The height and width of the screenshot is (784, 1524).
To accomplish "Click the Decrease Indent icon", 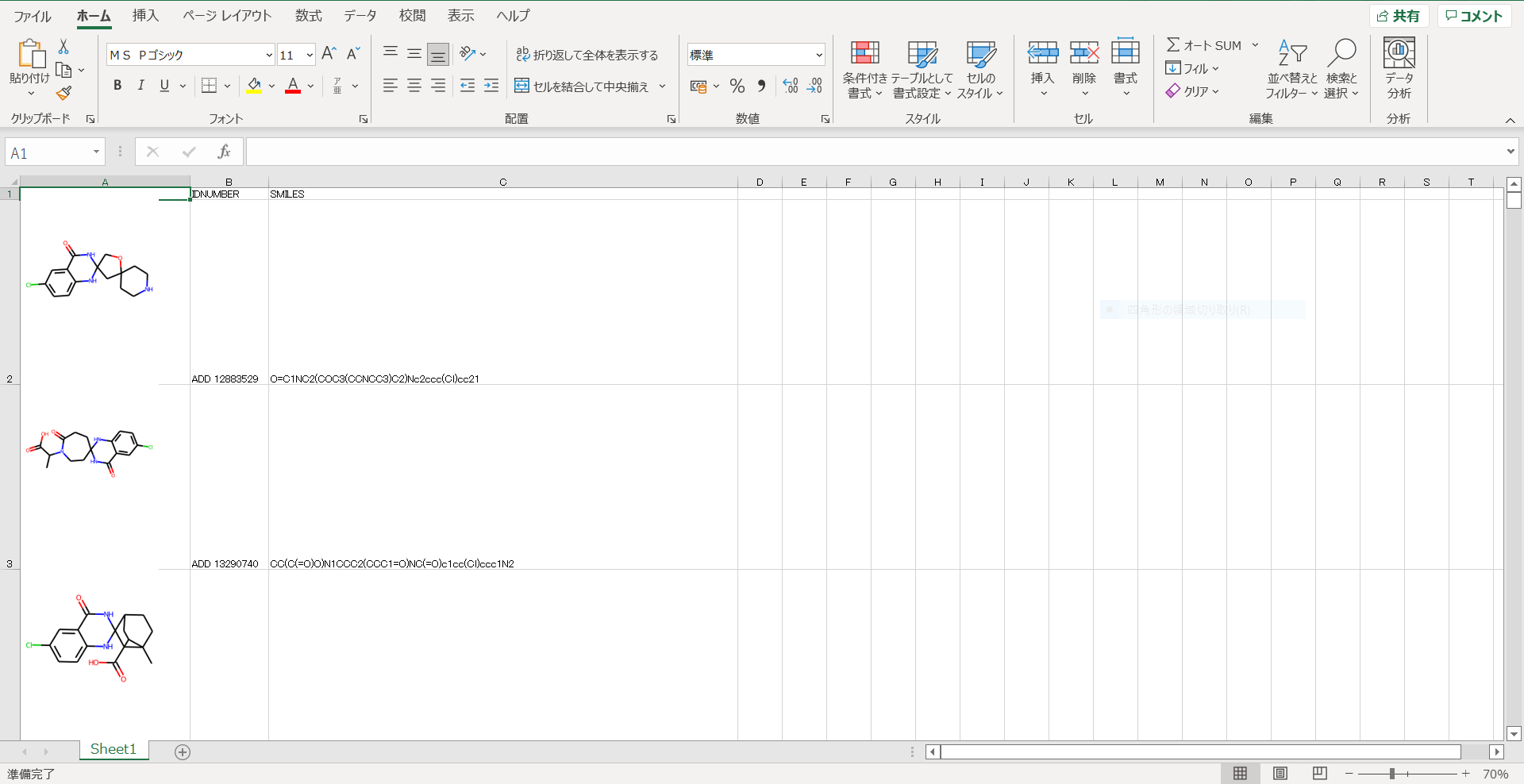I will (468, 86).
